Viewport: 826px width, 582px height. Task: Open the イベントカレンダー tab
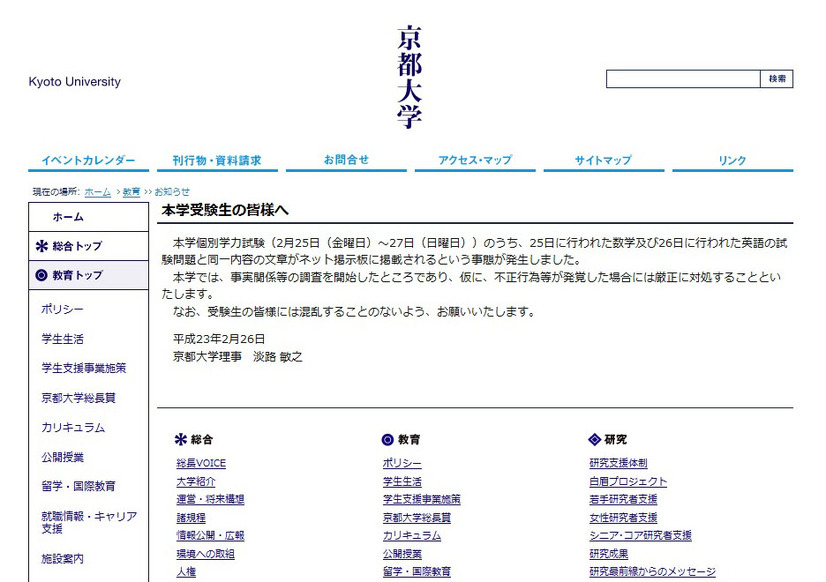(88, 161)
